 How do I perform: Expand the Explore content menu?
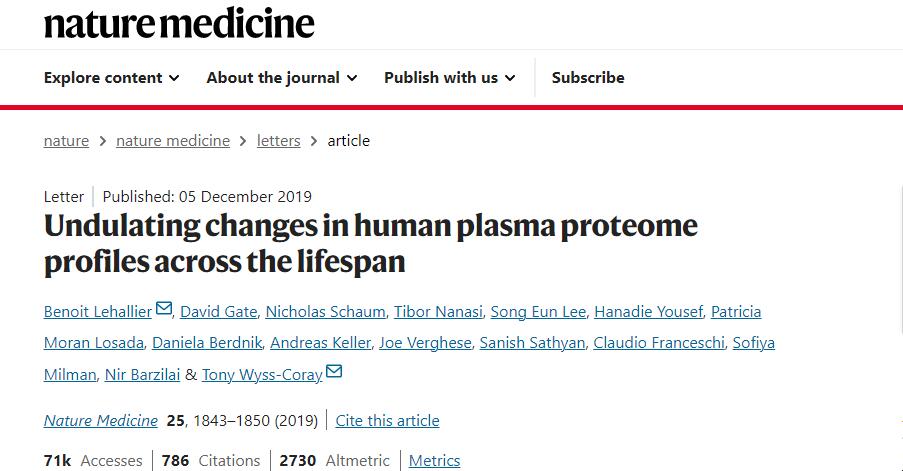click(x=112, y=78)
